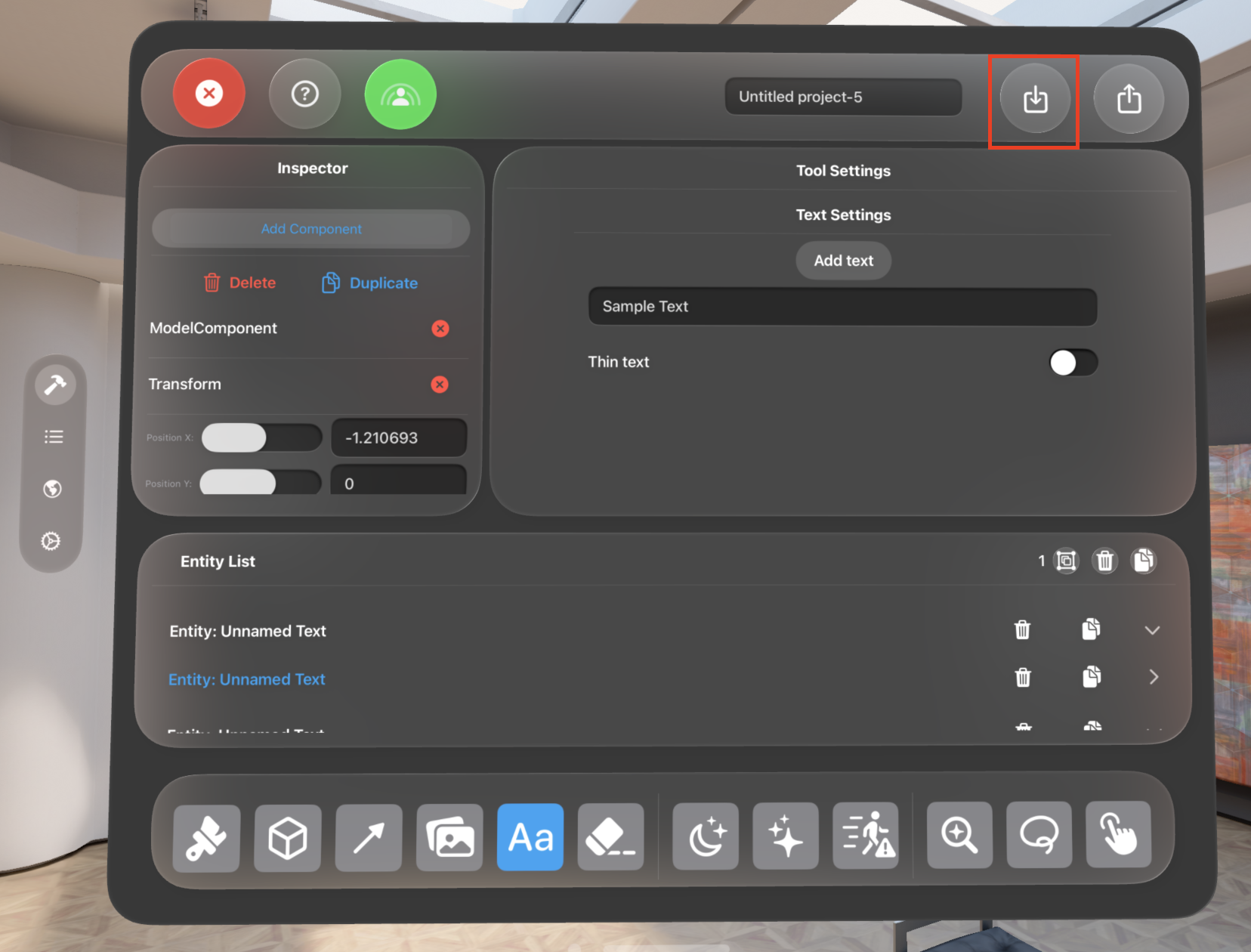
Task: Toggle the green collaboration sharing button
Action: coord(400,94)
